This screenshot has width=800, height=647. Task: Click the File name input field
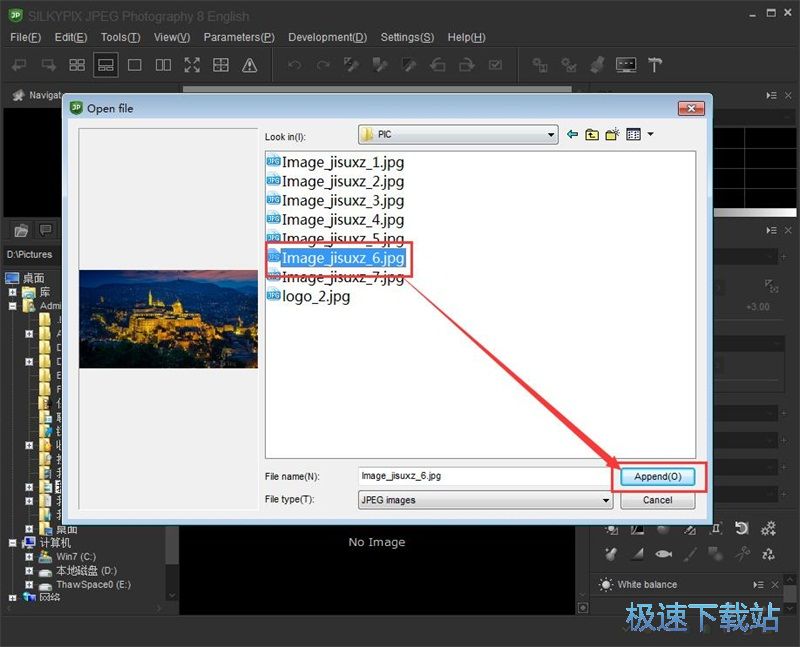pyautogui.click(x=484, y=476)
